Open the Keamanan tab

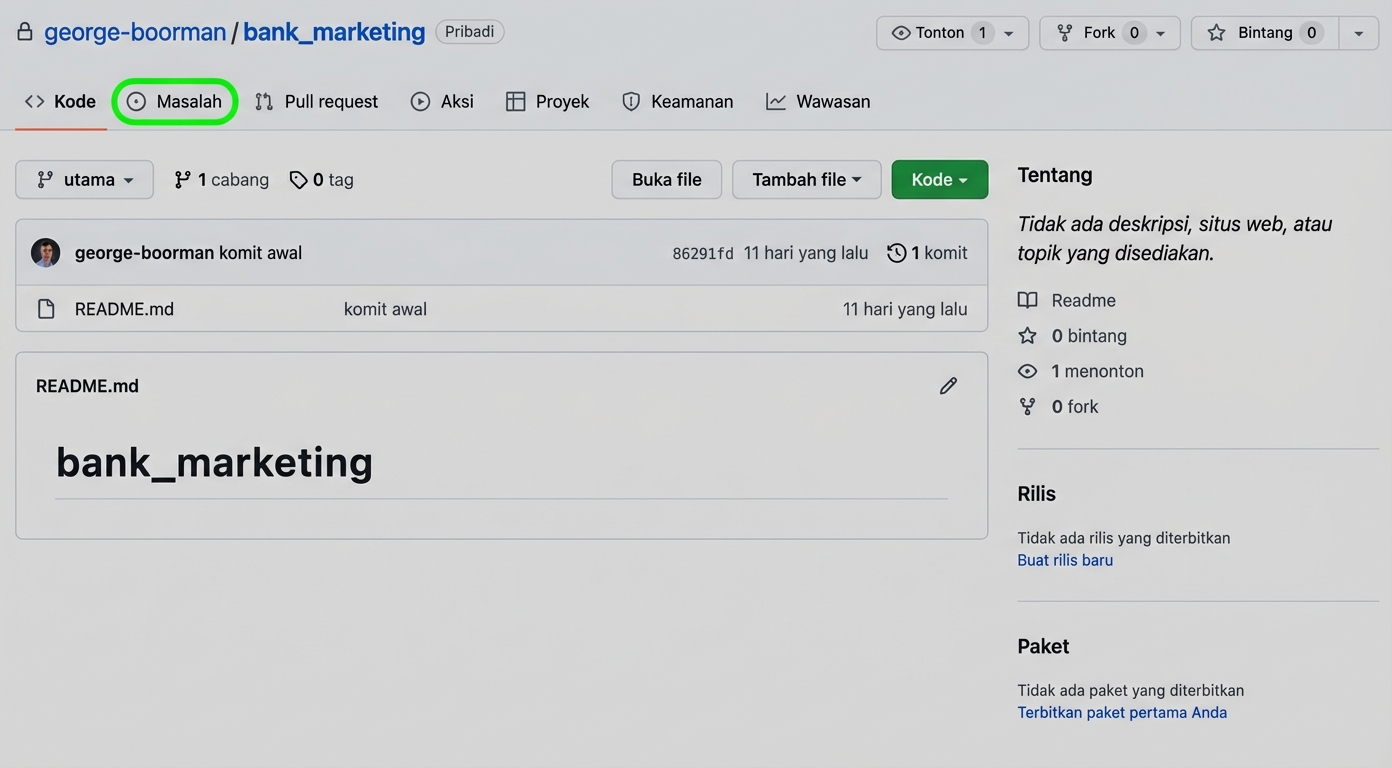[x=677, y=101]
